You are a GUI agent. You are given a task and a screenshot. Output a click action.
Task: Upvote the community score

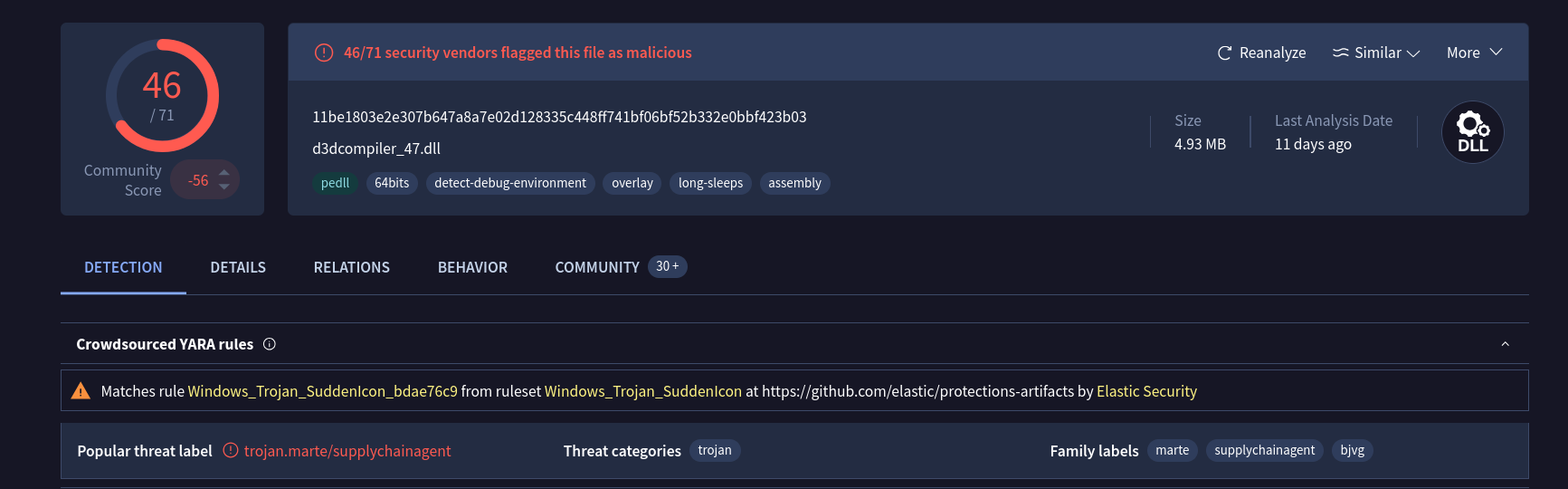224,172
